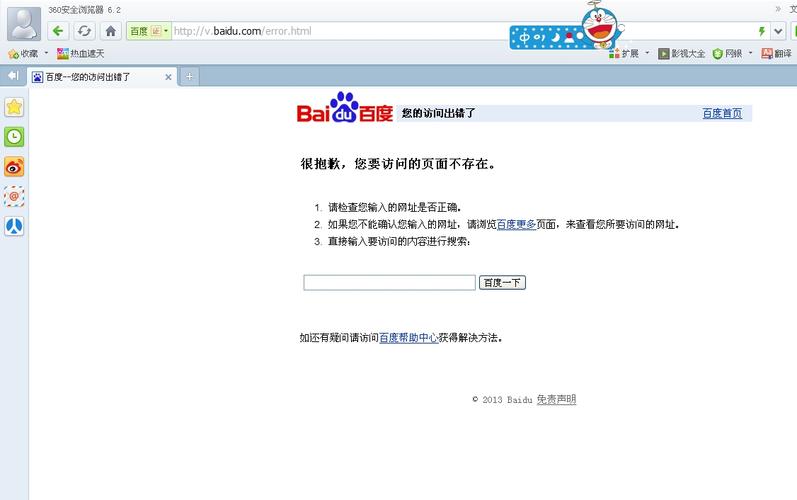Image resolution: width=797 pixels, height=500 pixels.
Task: Collapse the sidebar with the arrow toggle
Action: tap(13, 76)
